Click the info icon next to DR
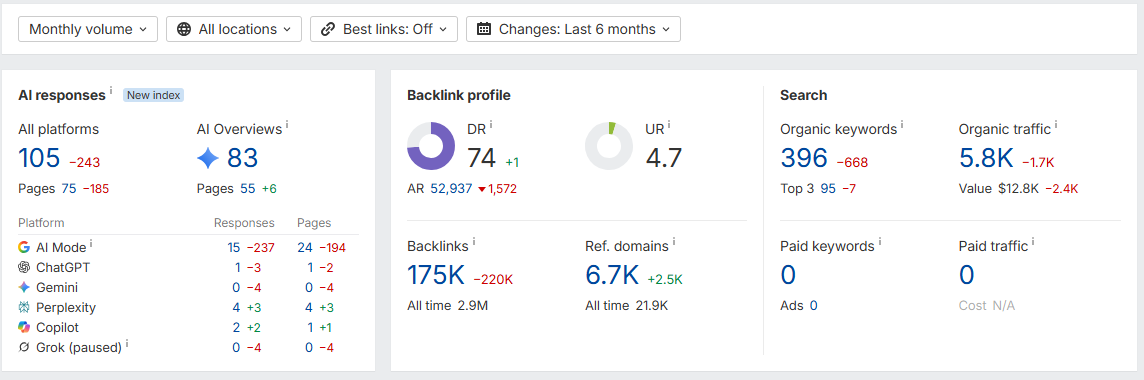Viewport: 1144px width, 380px height. pos(491,125)
